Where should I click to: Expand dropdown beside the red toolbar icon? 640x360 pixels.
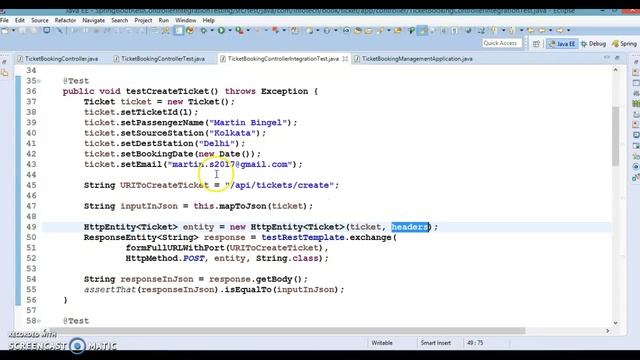pos(284,31)
